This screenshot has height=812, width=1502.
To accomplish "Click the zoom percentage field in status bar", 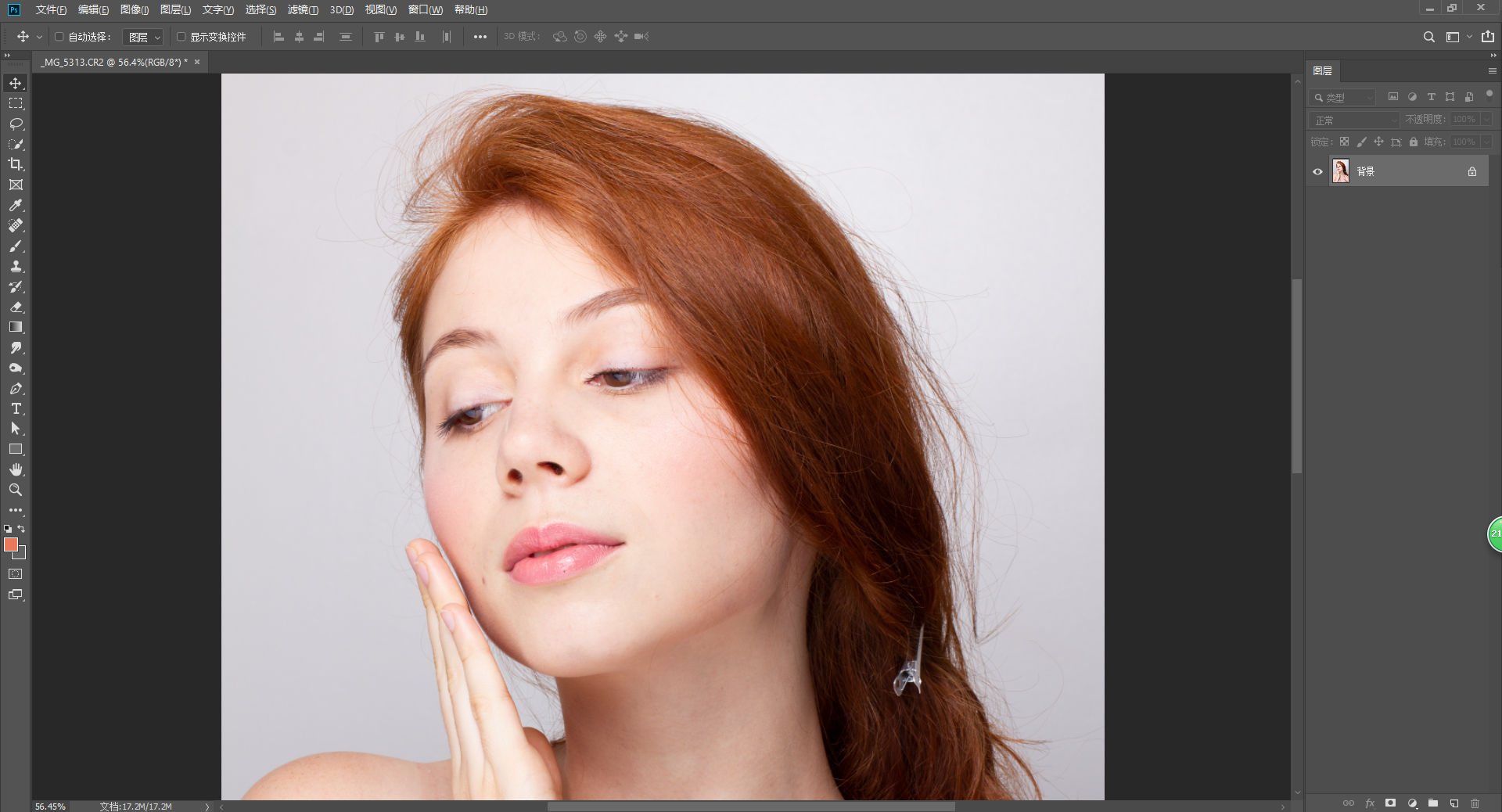I will tap(50, 807).
